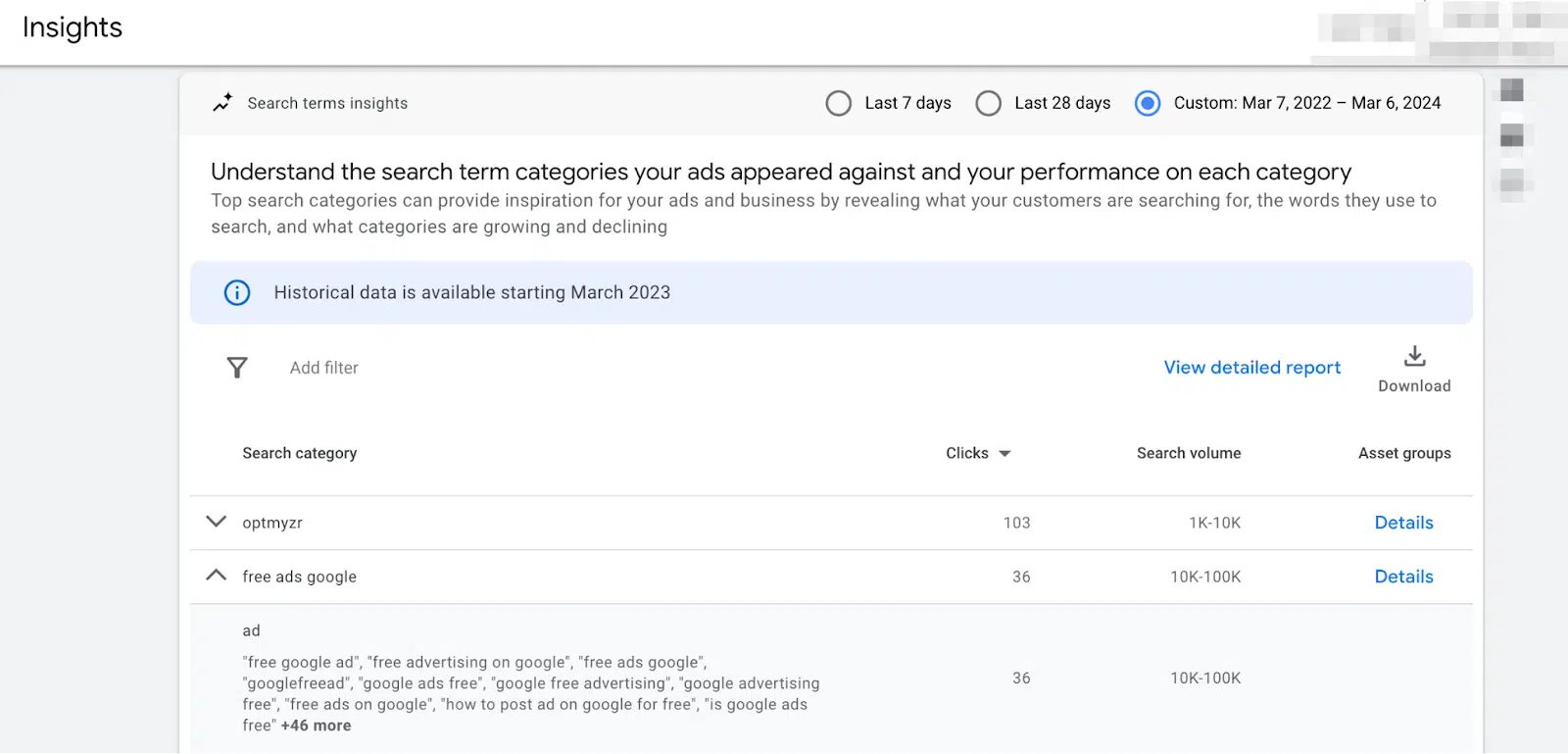Screen dimensions: 1568x754
Task: Click the 'Historical data is available' banner text
Action: [472, 292]
